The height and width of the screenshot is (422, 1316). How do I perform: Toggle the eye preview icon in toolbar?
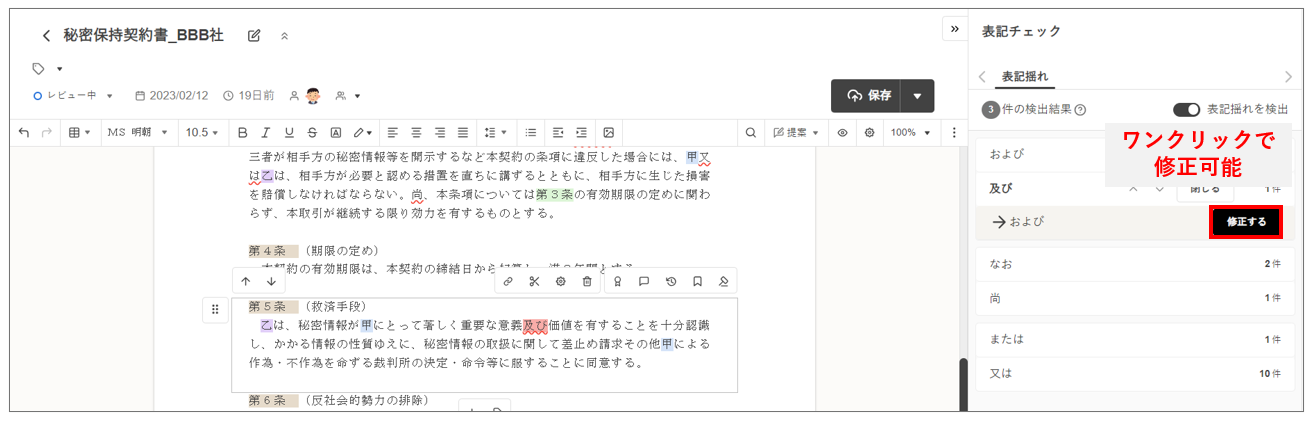pos(842,133)
